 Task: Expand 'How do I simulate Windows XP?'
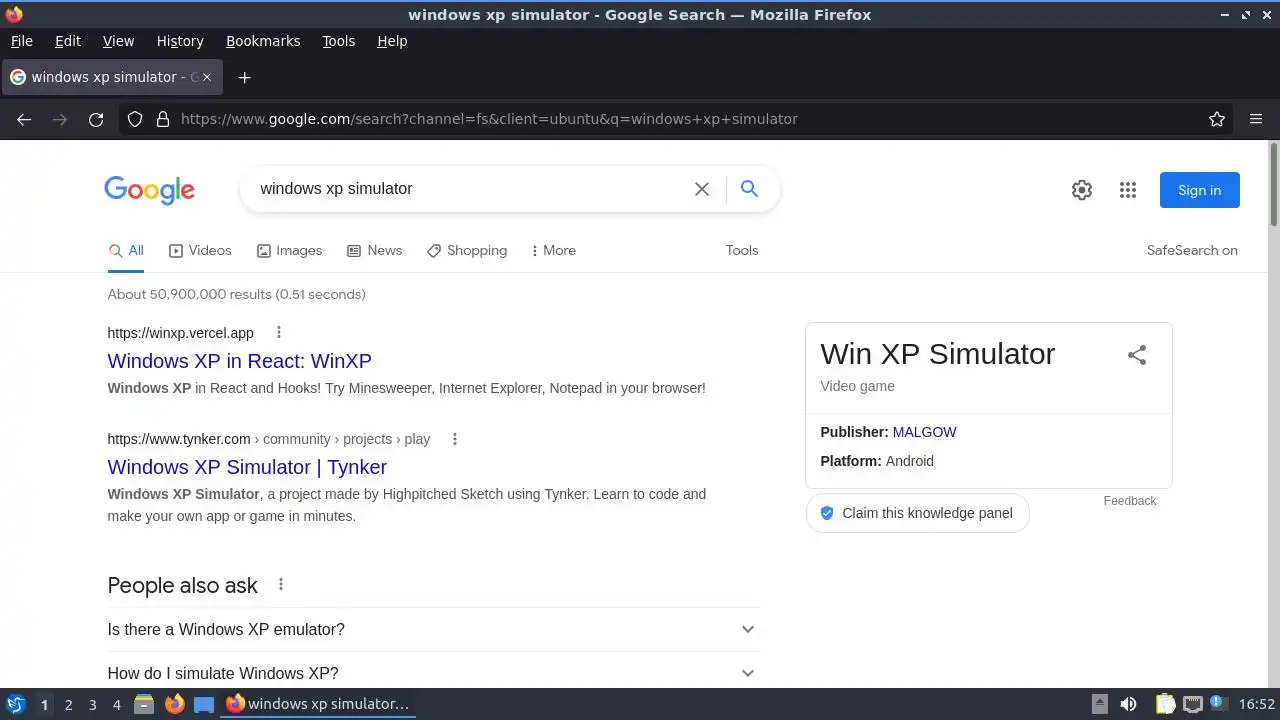coord(433,673)
